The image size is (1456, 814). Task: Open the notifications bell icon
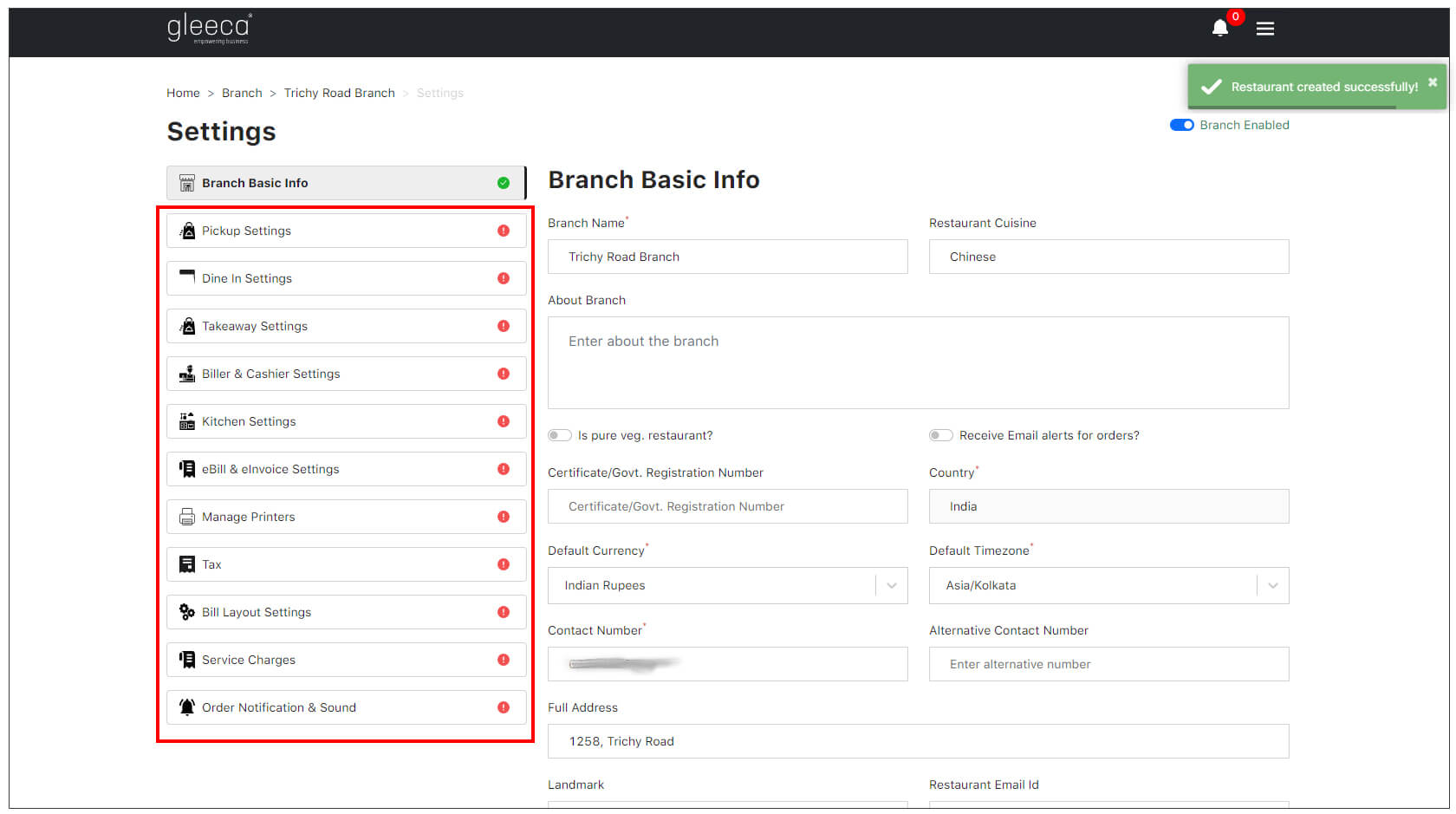tap(1220, 28)
